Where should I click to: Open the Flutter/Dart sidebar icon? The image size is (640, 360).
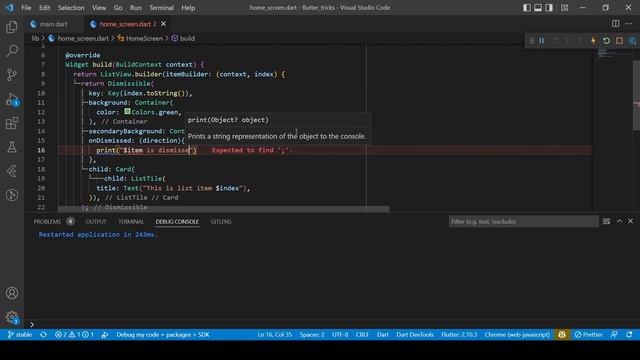12,171
